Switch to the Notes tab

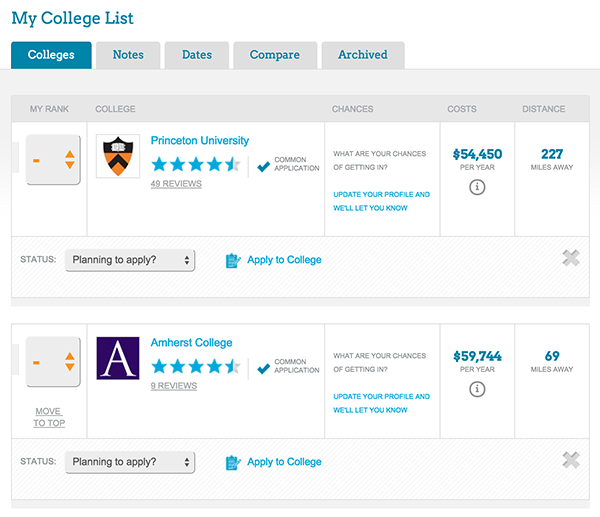[128, 55]
